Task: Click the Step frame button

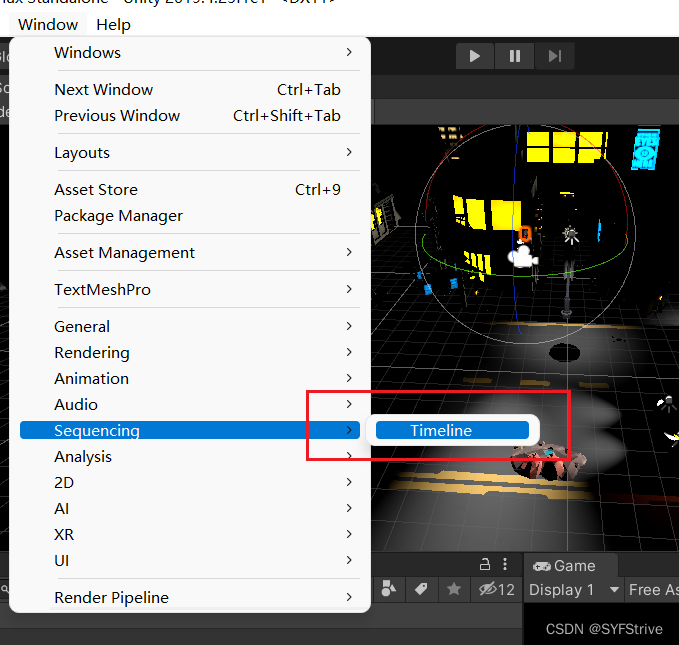Action: coord(555,56)
